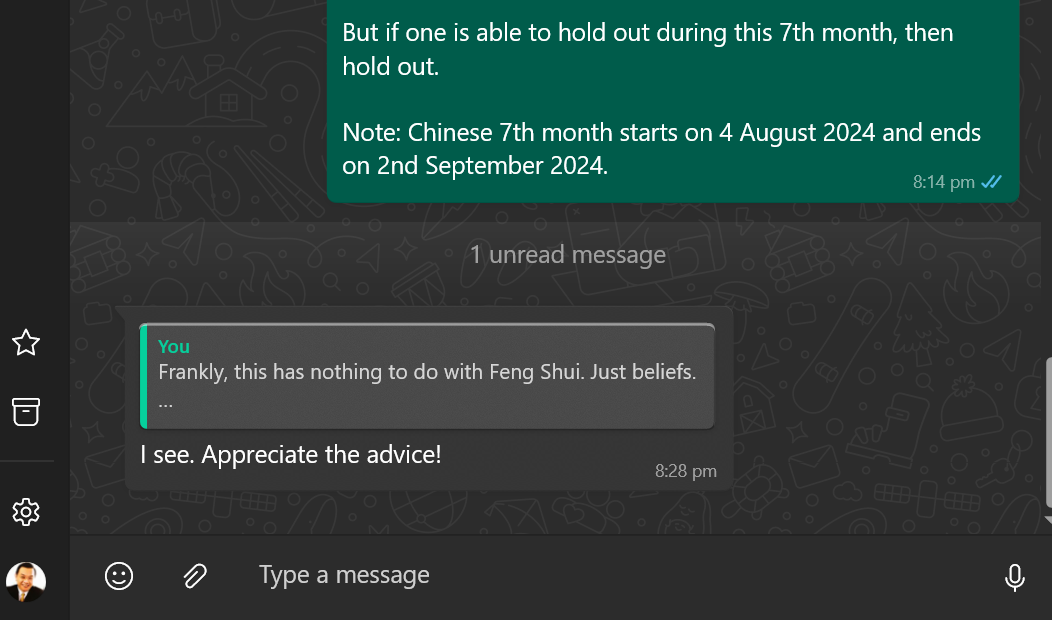Click the 8:28 pm timestamp

(686, 471)
